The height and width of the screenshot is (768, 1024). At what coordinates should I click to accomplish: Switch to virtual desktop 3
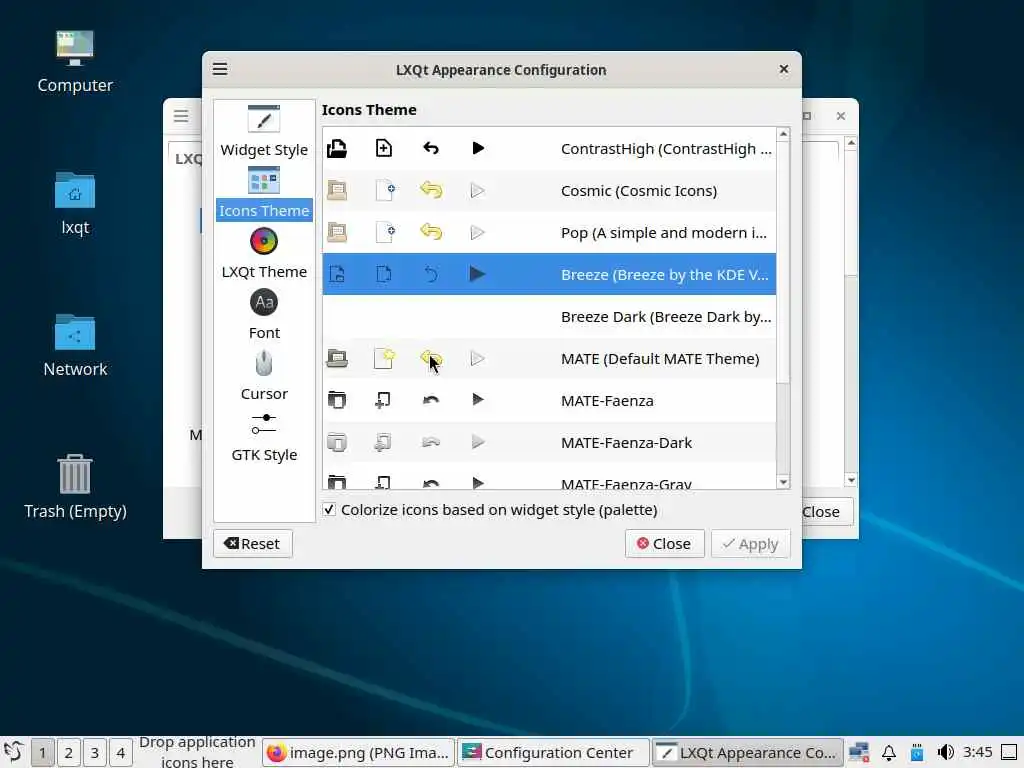click(x=95, y=752)
